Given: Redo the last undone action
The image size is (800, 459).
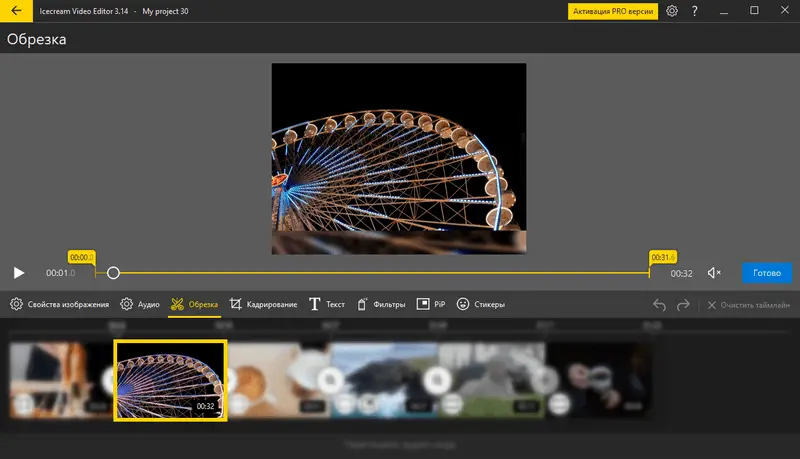Looking at the screenshot, I should click(683, 305).
